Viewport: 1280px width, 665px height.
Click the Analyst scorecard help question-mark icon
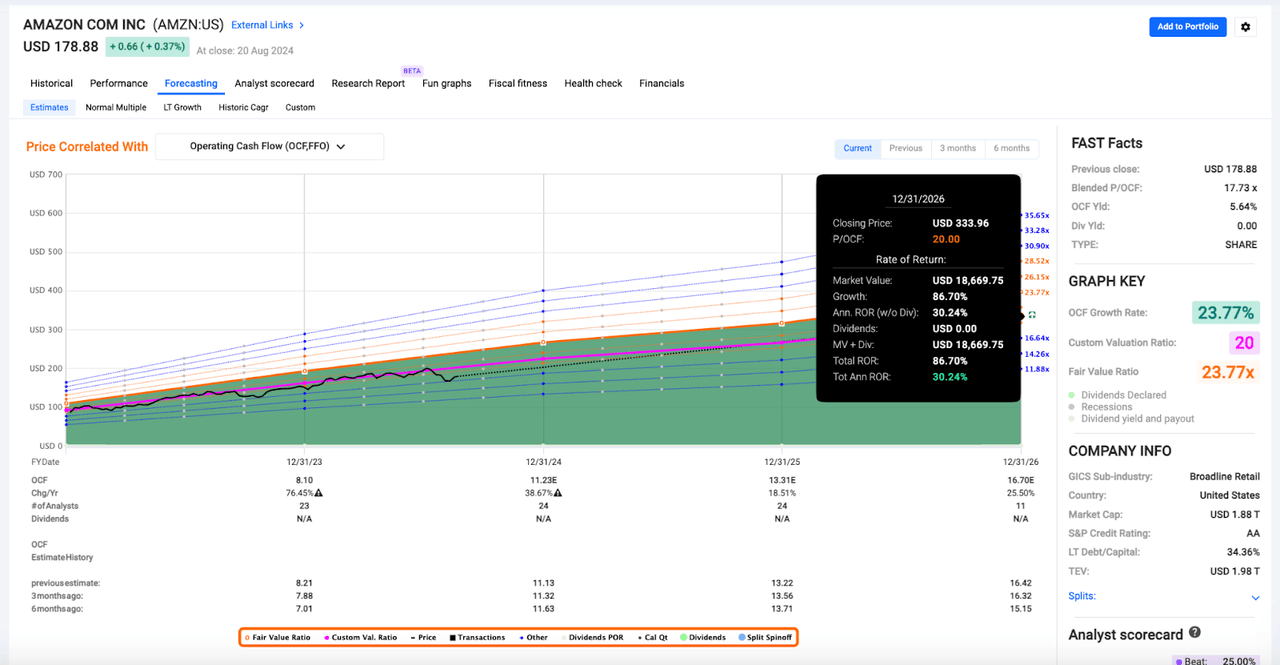1195,633
